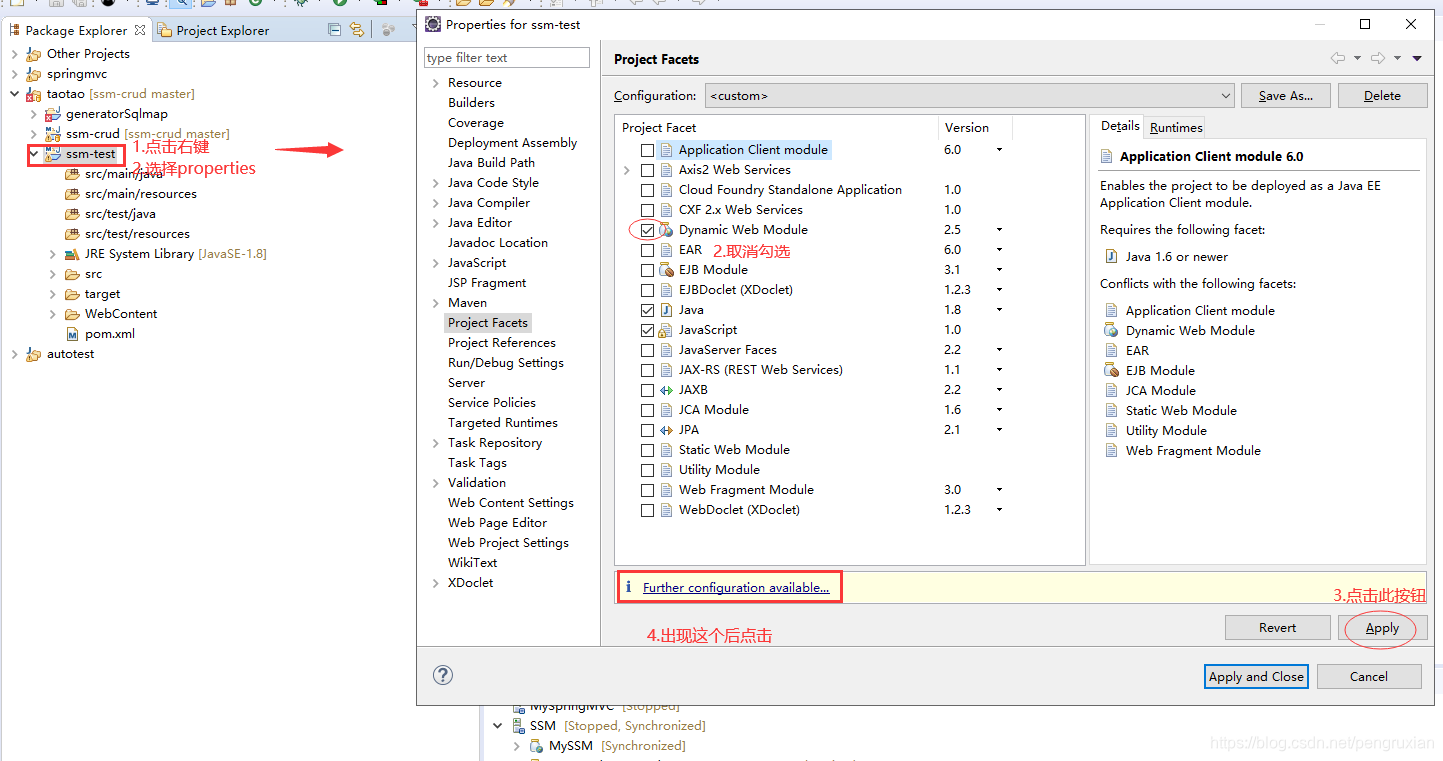Click the pom.xml file icon

(x=72, y=334)
